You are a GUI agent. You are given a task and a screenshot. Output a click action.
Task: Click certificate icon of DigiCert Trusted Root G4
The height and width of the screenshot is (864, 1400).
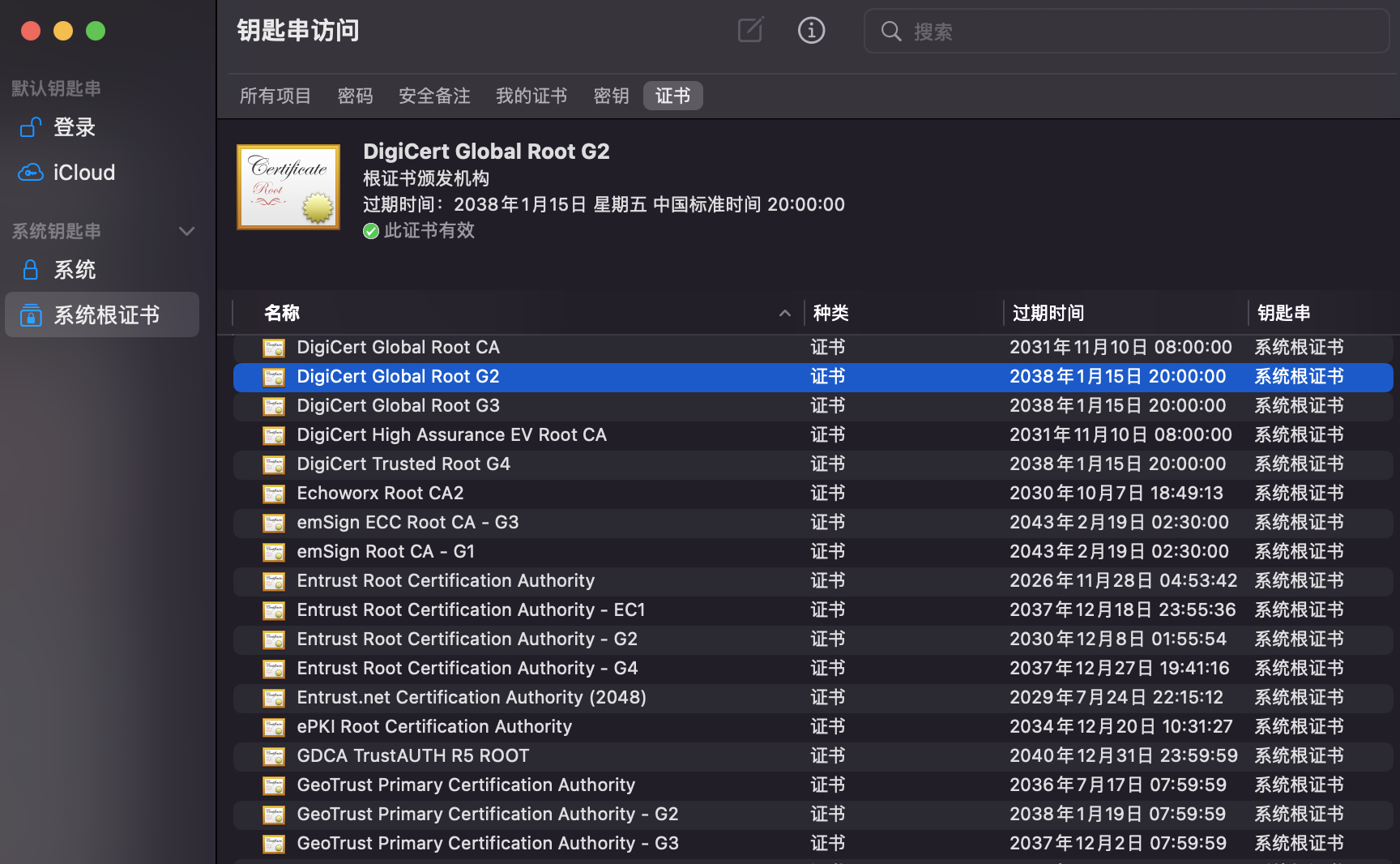coord(274,464)
